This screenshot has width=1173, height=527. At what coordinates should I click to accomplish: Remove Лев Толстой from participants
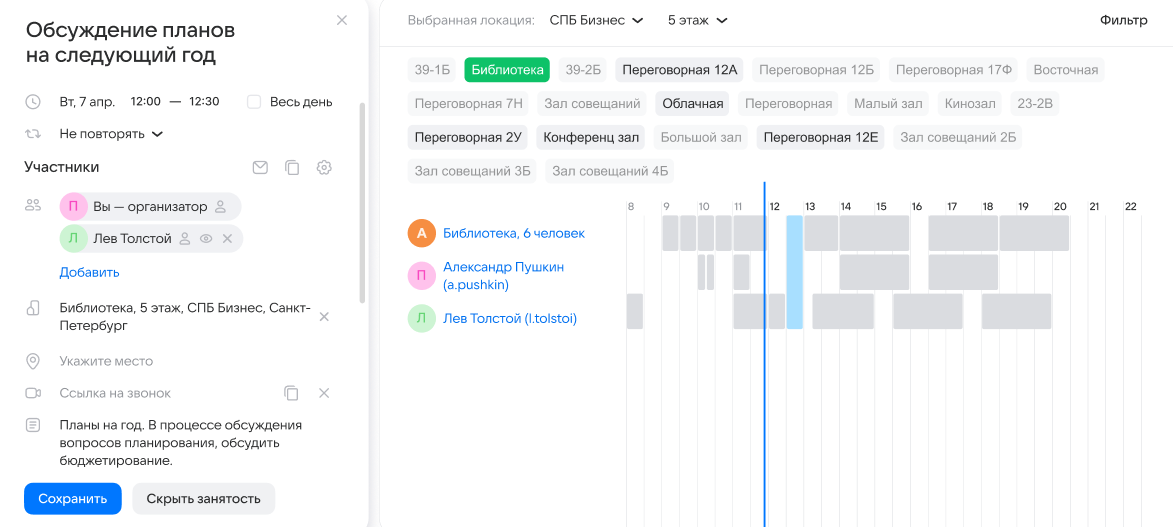coord(227,239)
